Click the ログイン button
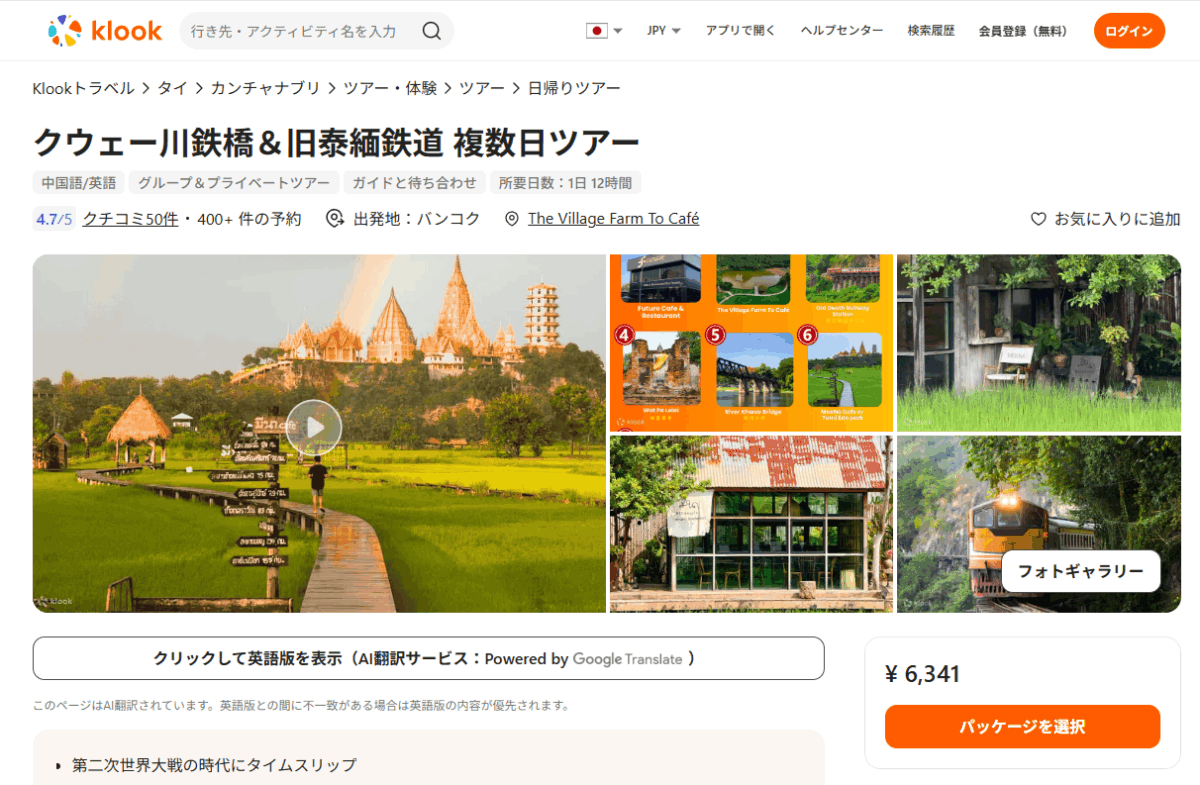The image size is (1200, 785). click(x=1129, y=31)
